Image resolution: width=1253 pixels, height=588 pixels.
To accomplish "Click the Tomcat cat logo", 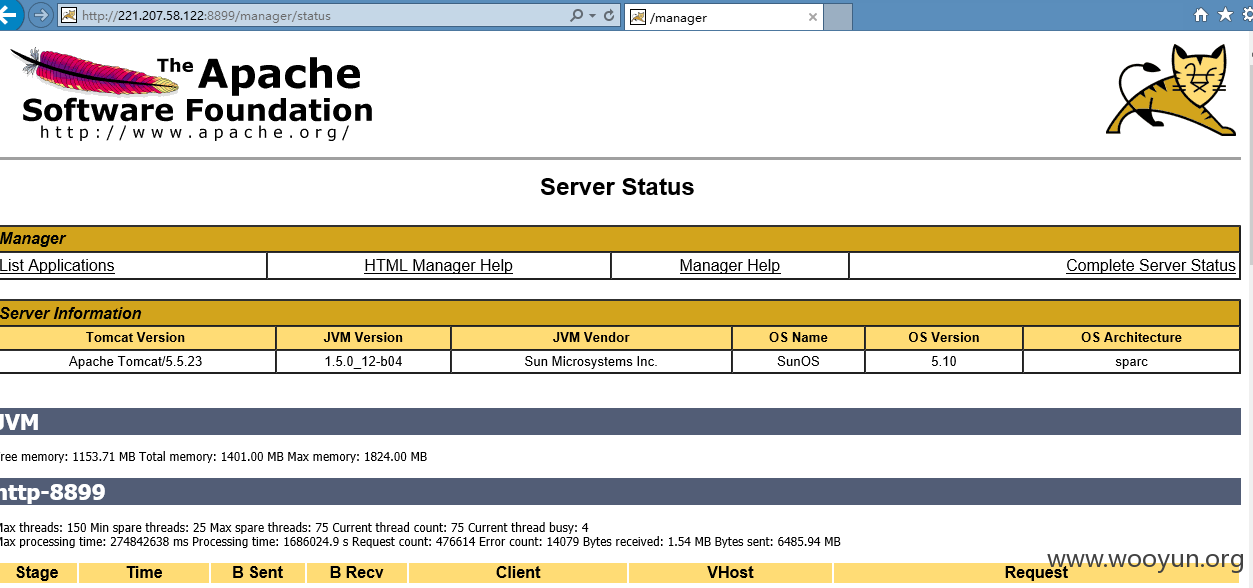I will (x=1171, y=89).
